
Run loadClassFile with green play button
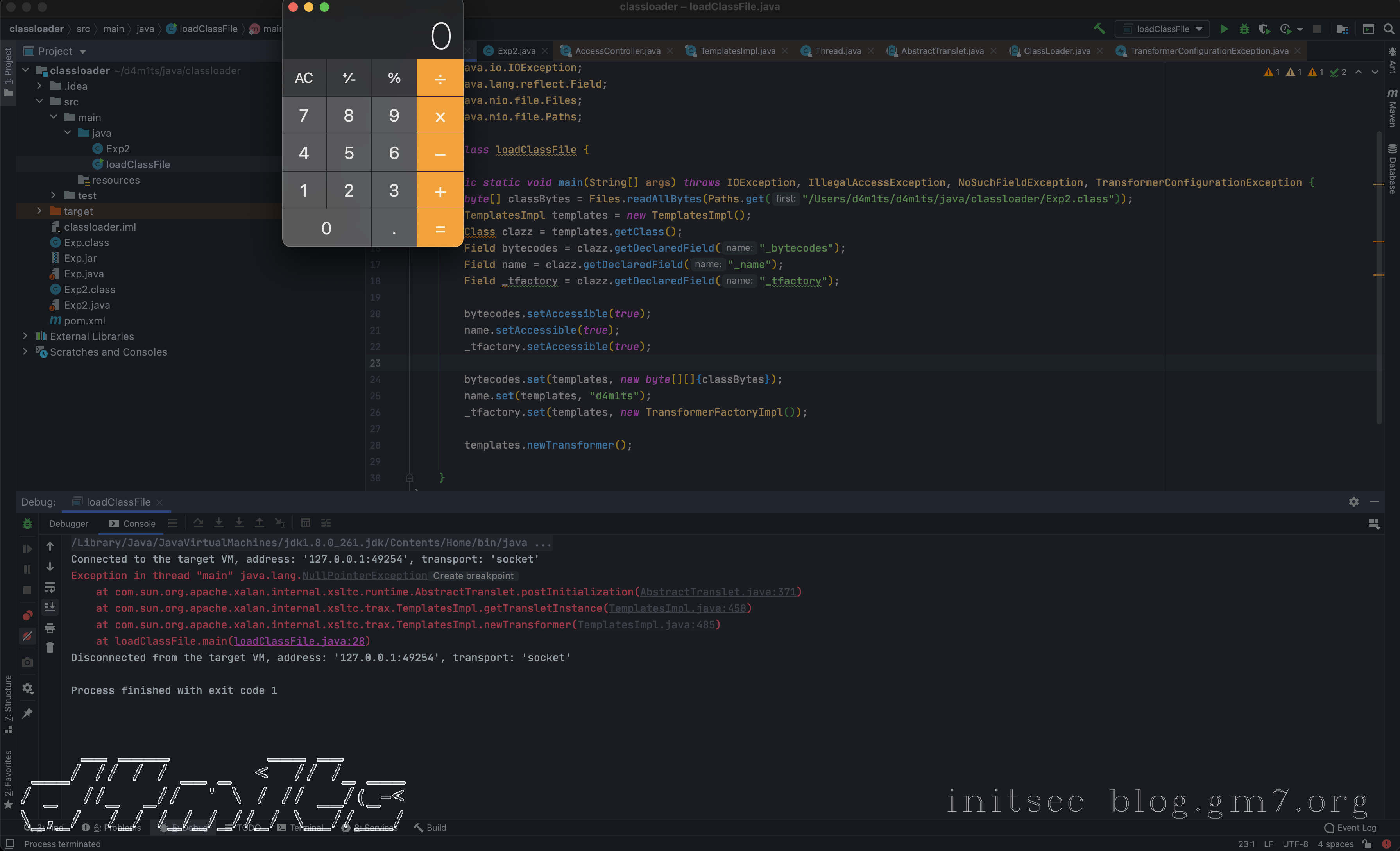point(1225,29)
